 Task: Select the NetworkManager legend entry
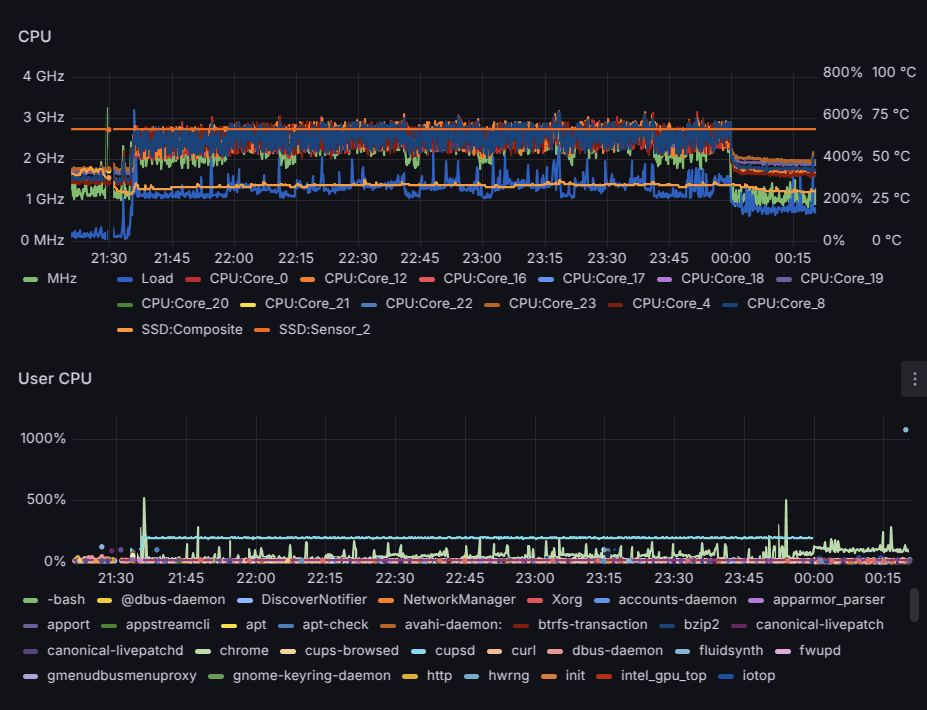[459, 600]
